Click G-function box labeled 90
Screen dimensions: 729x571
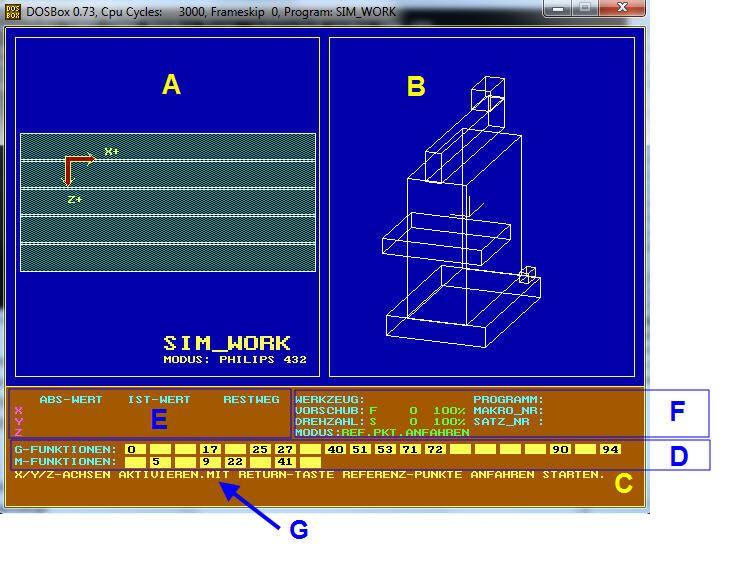[x=560, y=449]
